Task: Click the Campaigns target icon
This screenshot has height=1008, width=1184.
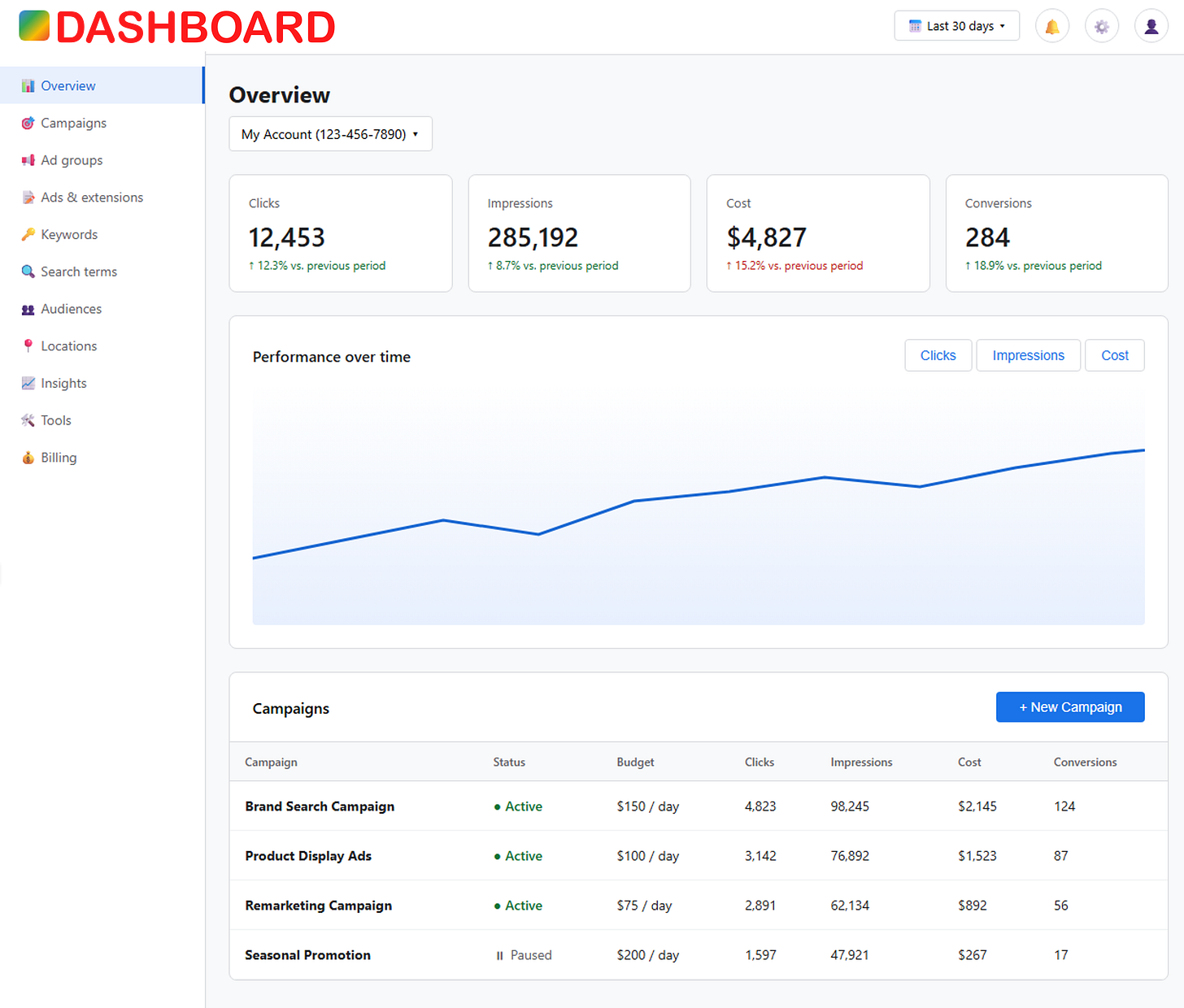Action: [x=28, y=123]
